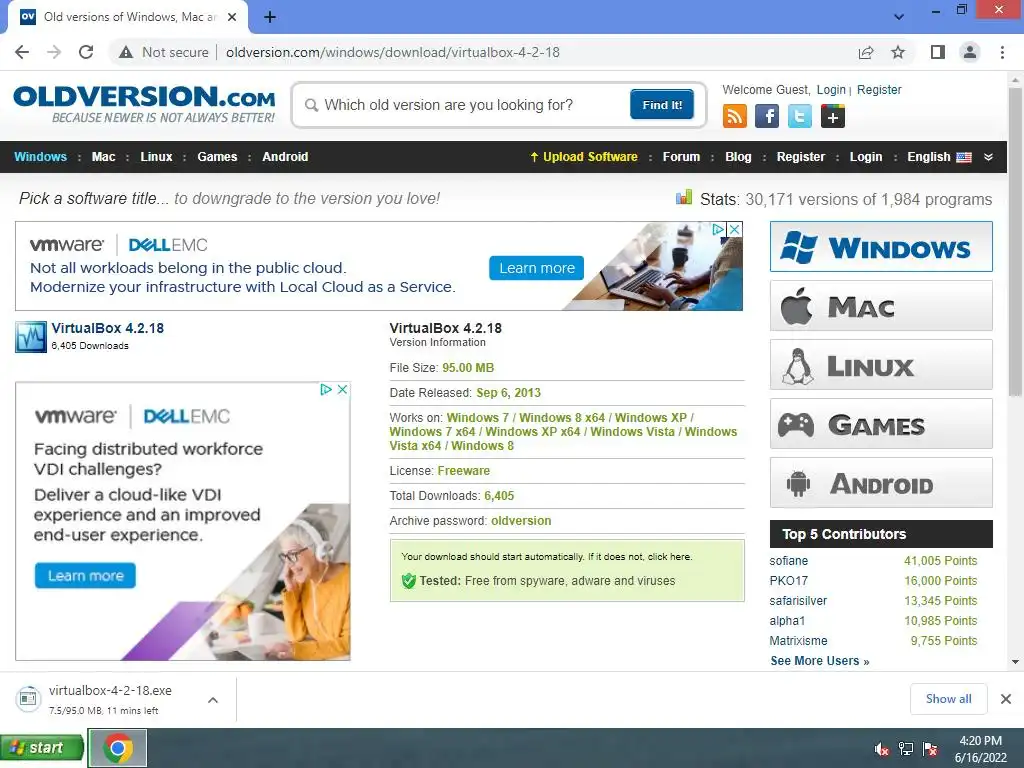1024x768 pixels.
Task: Click the stats bar chart icon
Action: pyautogui.click(x=684, y=197)
